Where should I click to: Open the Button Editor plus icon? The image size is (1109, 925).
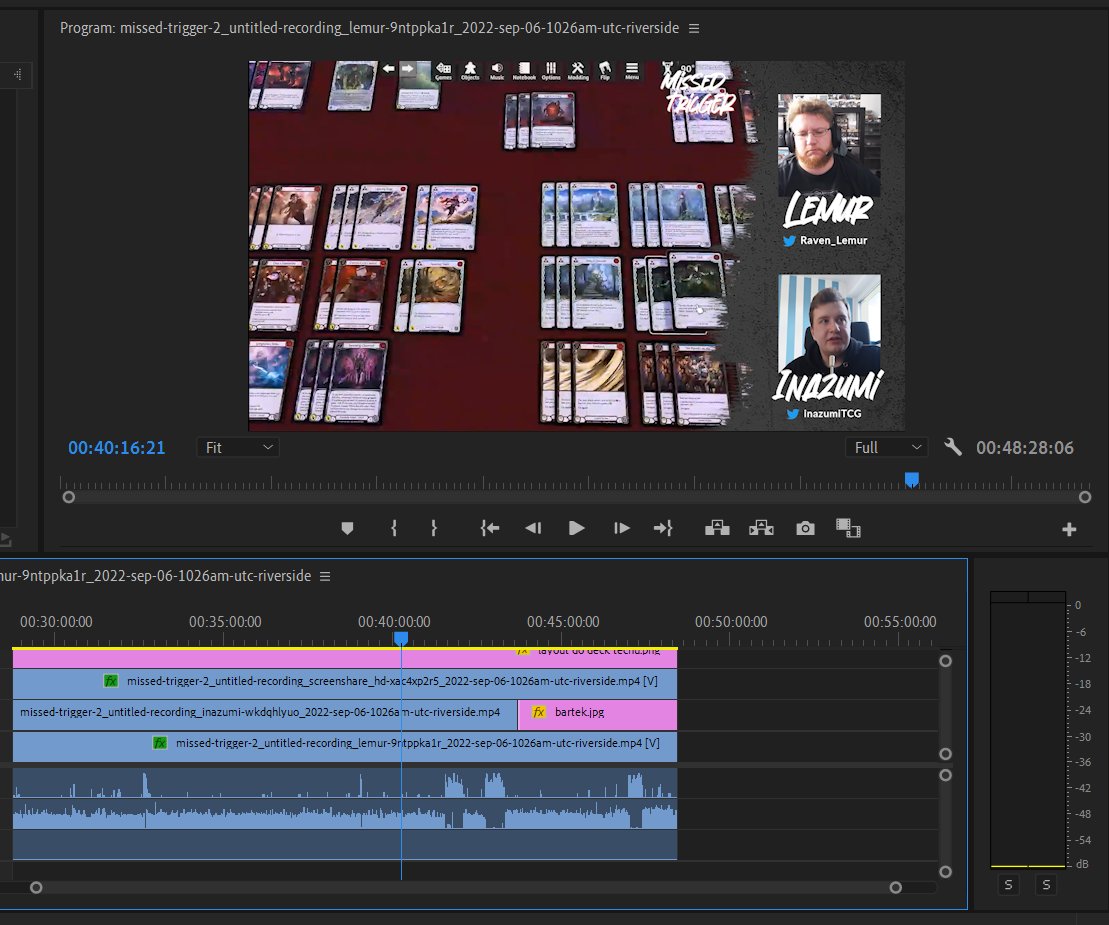point(1069,529)
